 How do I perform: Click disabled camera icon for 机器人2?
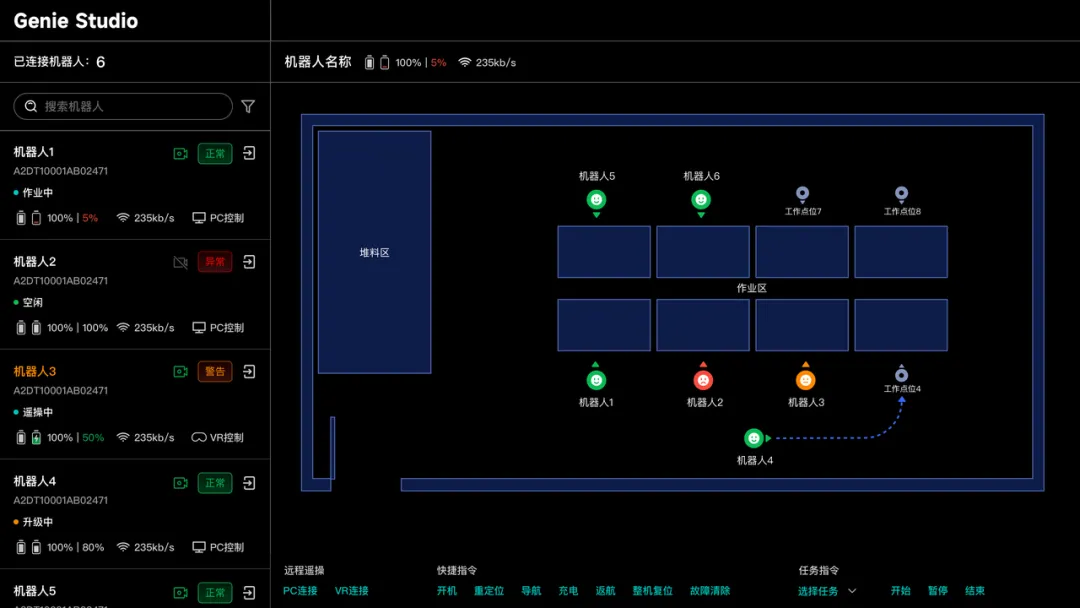pos(180,262)
